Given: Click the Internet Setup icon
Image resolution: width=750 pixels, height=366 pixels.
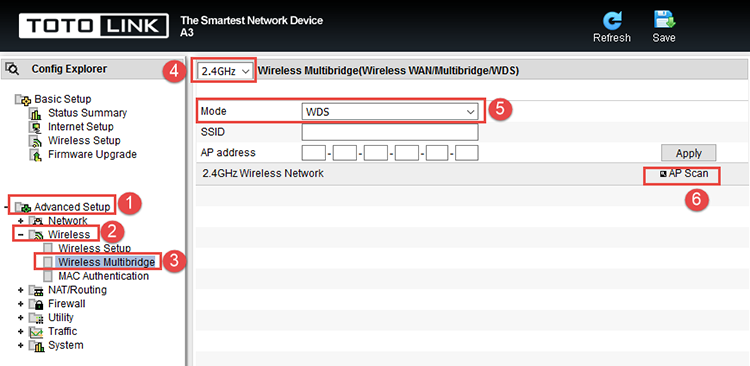Looking at the screenshot, I should (35, 127).
